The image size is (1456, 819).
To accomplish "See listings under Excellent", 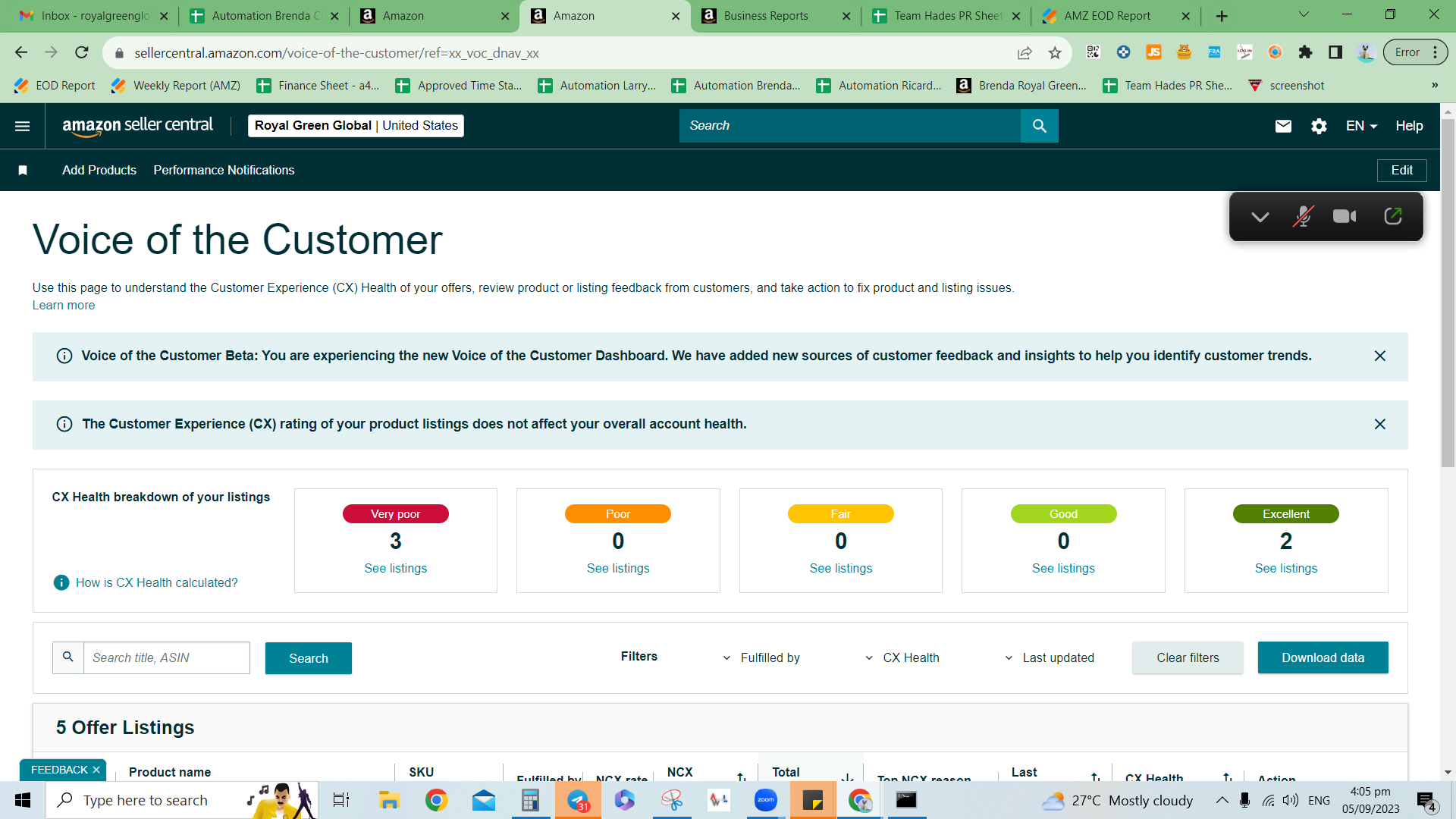I will [x=1286, y=569].
